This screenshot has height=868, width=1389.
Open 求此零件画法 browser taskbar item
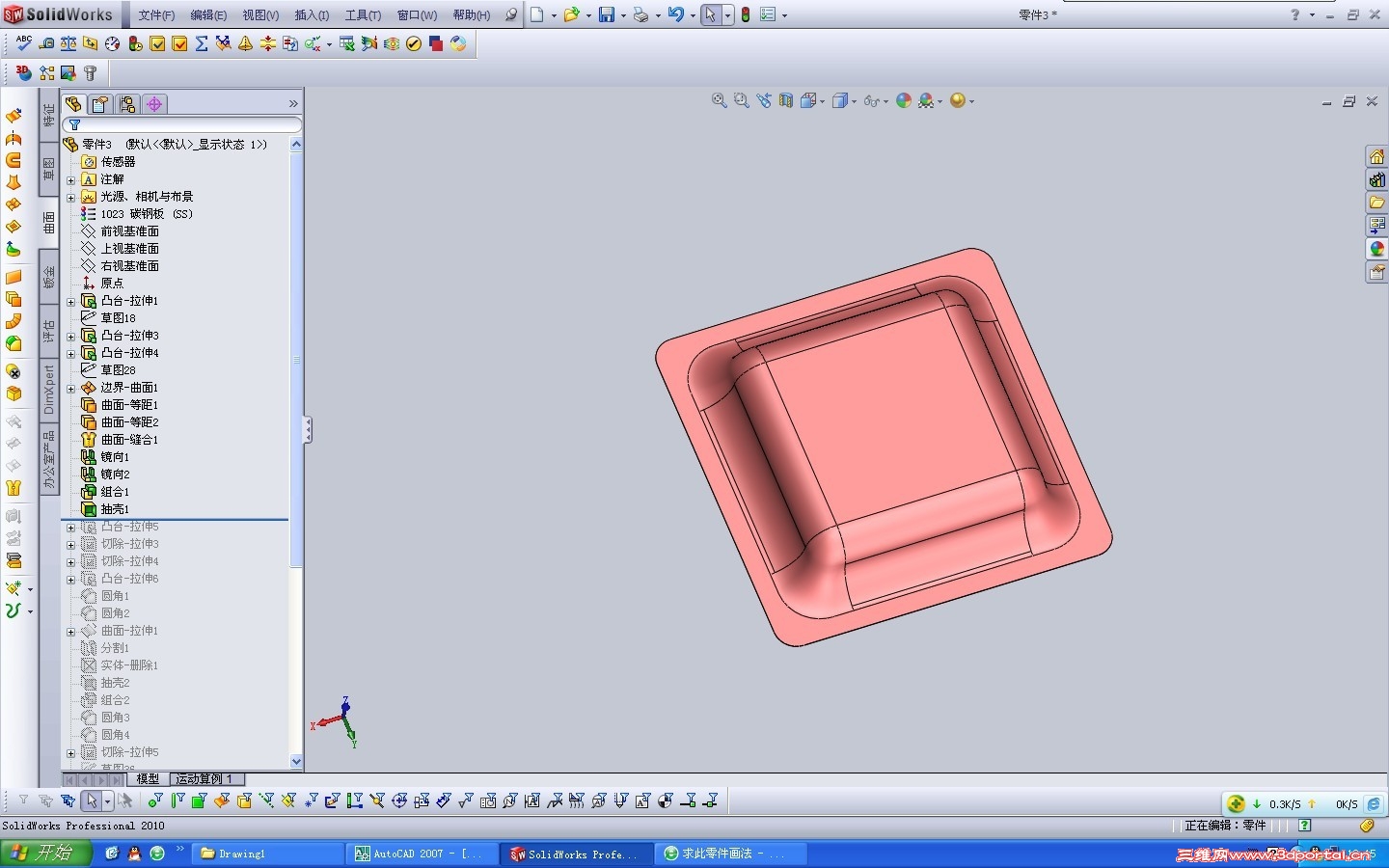733,854
